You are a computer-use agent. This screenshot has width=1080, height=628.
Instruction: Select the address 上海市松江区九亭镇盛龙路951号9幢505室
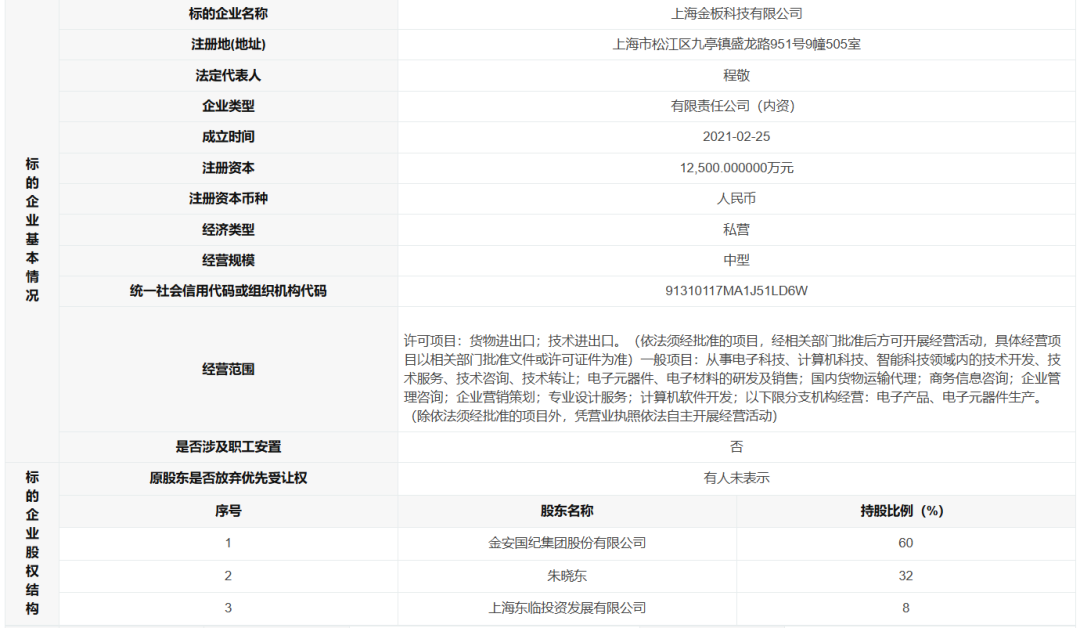pyautogui.click(x=736, y=44)
